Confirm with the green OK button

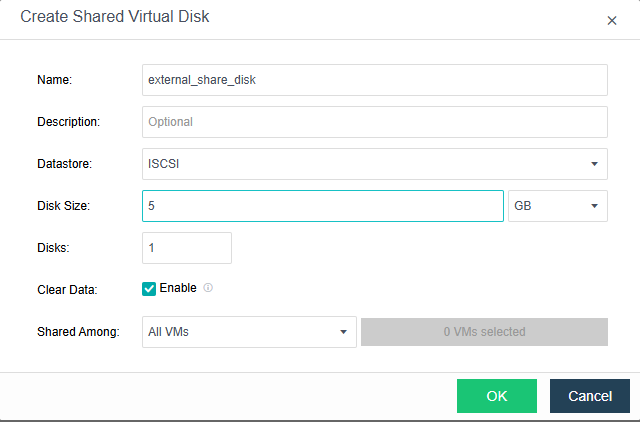point(497,396)
